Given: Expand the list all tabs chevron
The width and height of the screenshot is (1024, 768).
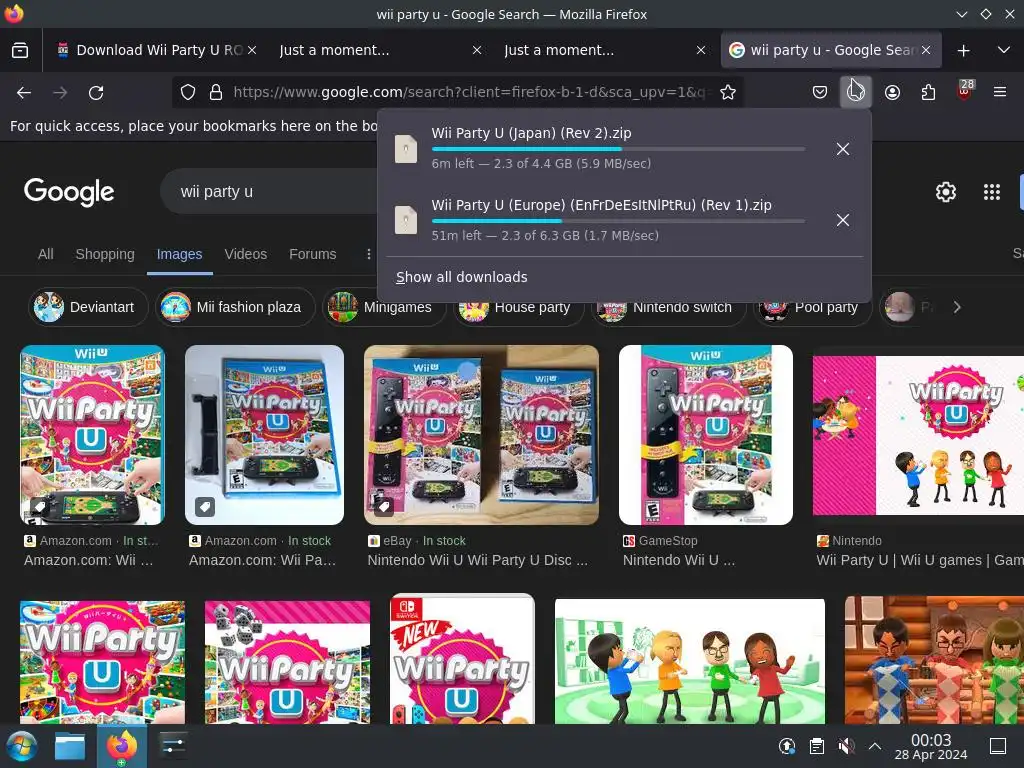Looking at the screenshot, I should [1004, 50].
